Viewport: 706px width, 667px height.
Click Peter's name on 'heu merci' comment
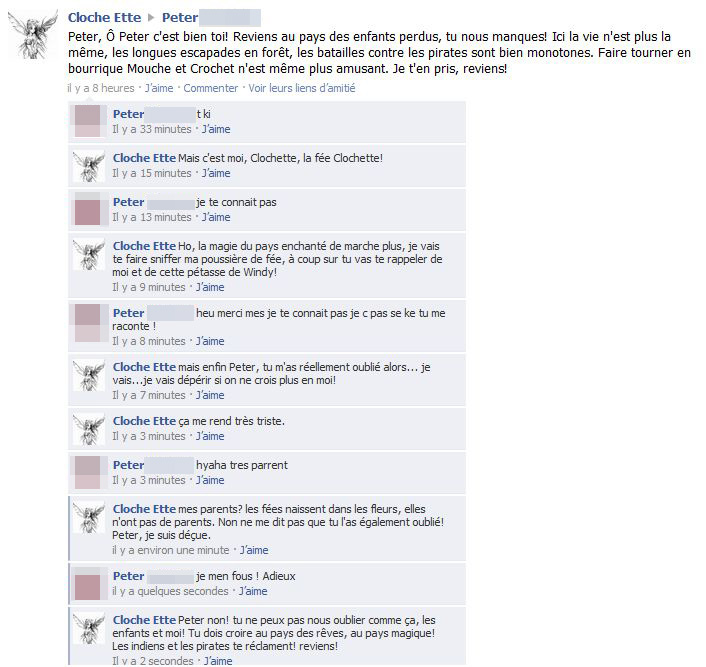pyautogui.click(x=128, y=313)
